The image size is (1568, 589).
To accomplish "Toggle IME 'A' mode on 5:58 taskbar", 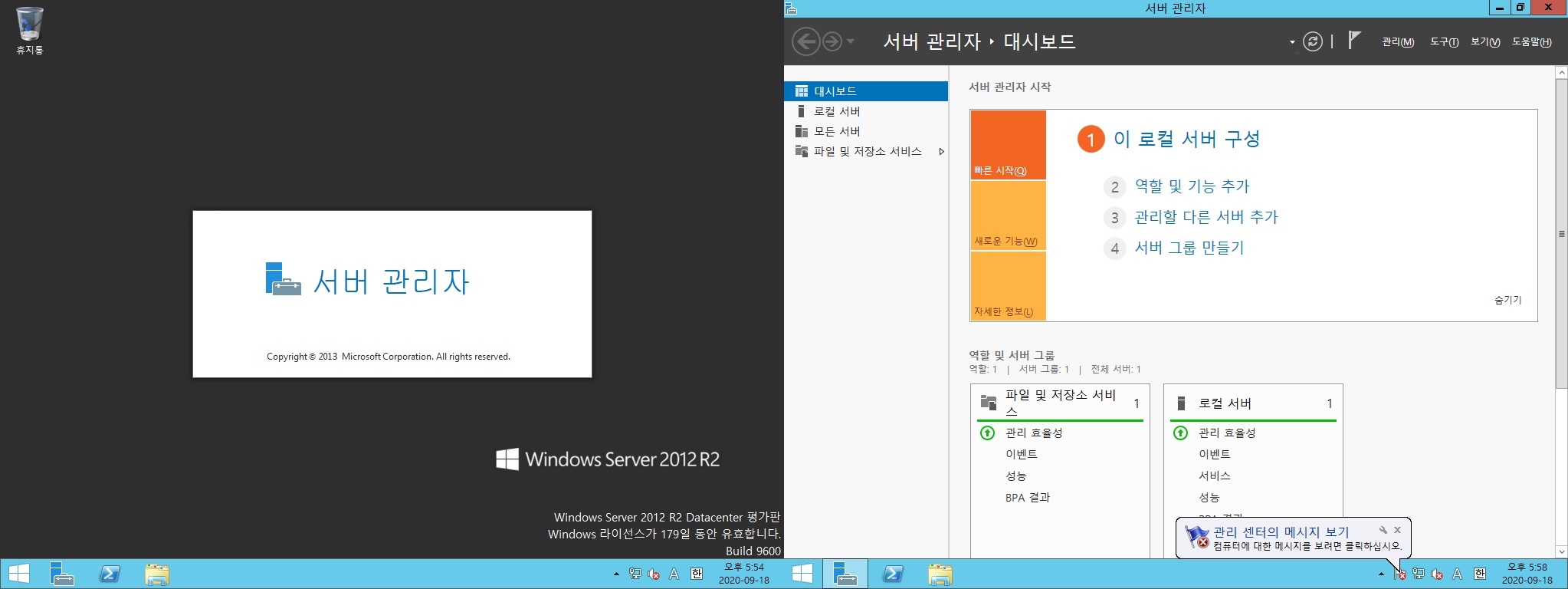I will [x=1458, y=574].
